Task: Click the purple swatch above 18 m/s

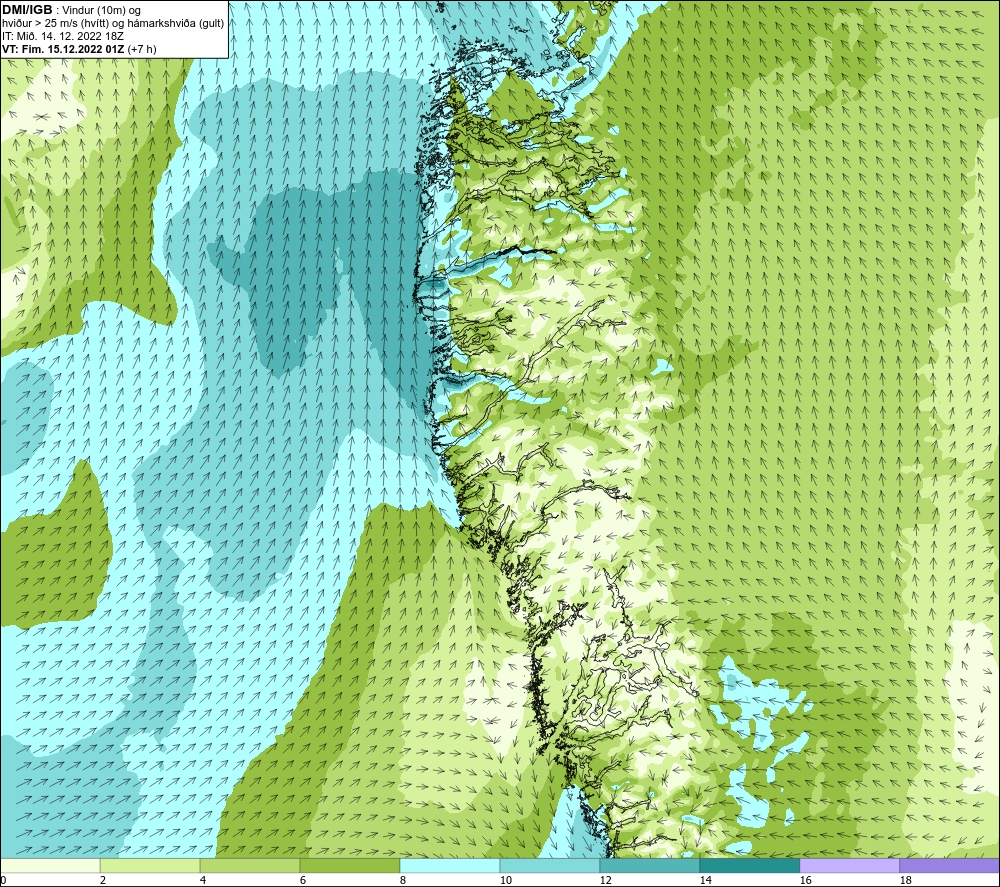Action: [x=950, y=865]
